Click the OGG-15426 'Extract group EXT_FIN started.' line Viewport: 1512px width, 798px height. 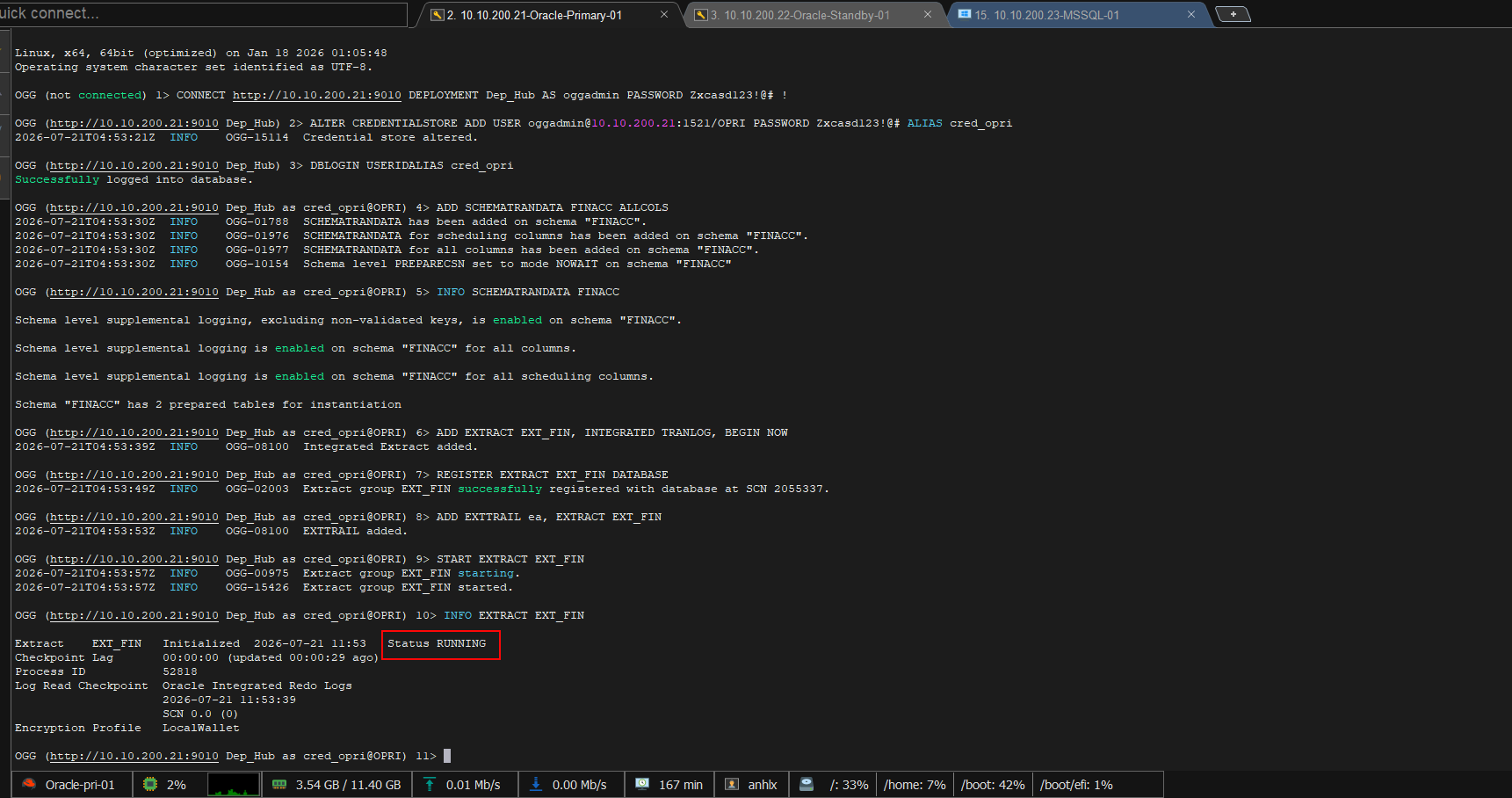pyautogui.click(x=264, y=587)
